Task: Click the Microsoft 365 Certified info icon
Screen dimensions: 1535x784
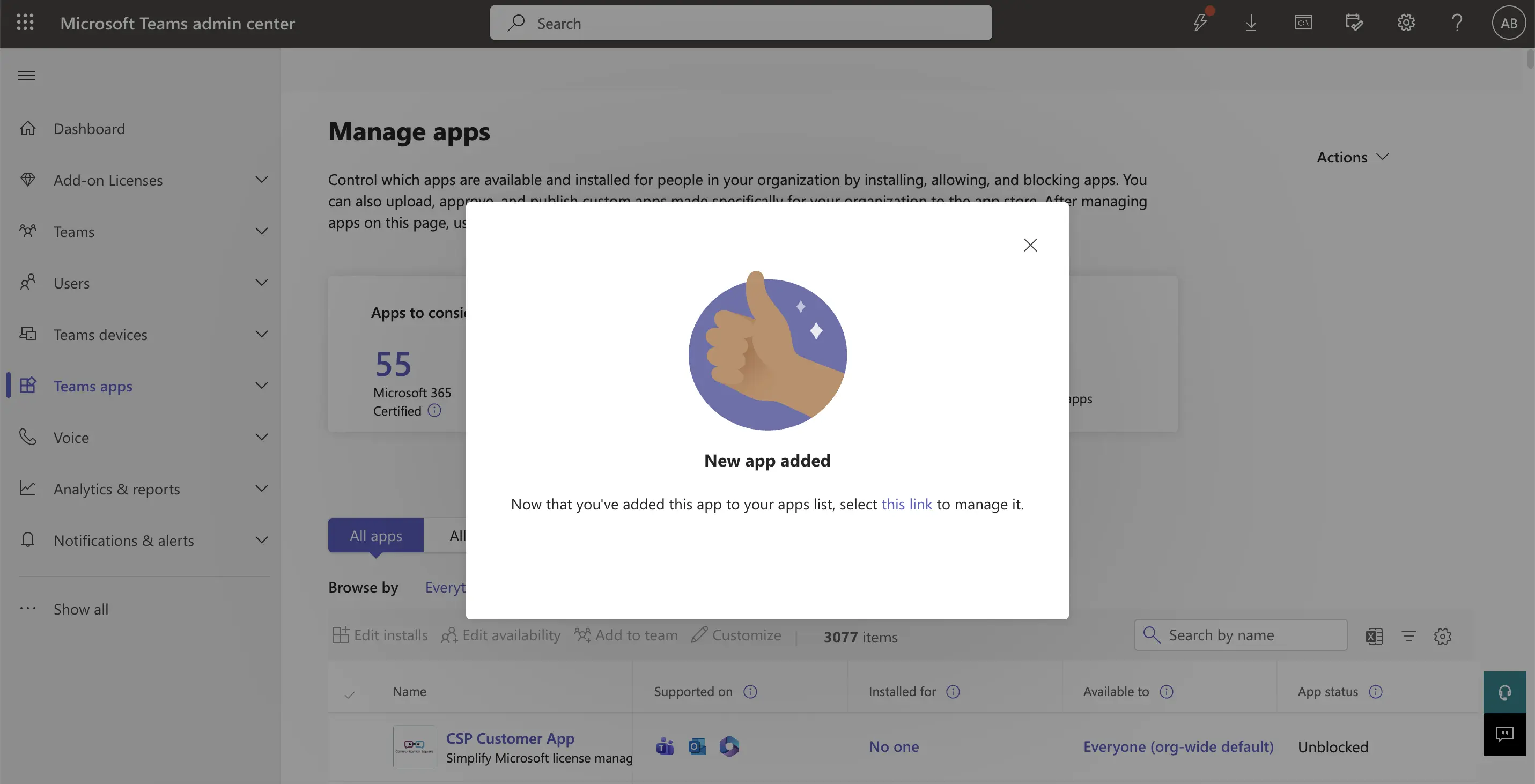Action: (434, 410)
